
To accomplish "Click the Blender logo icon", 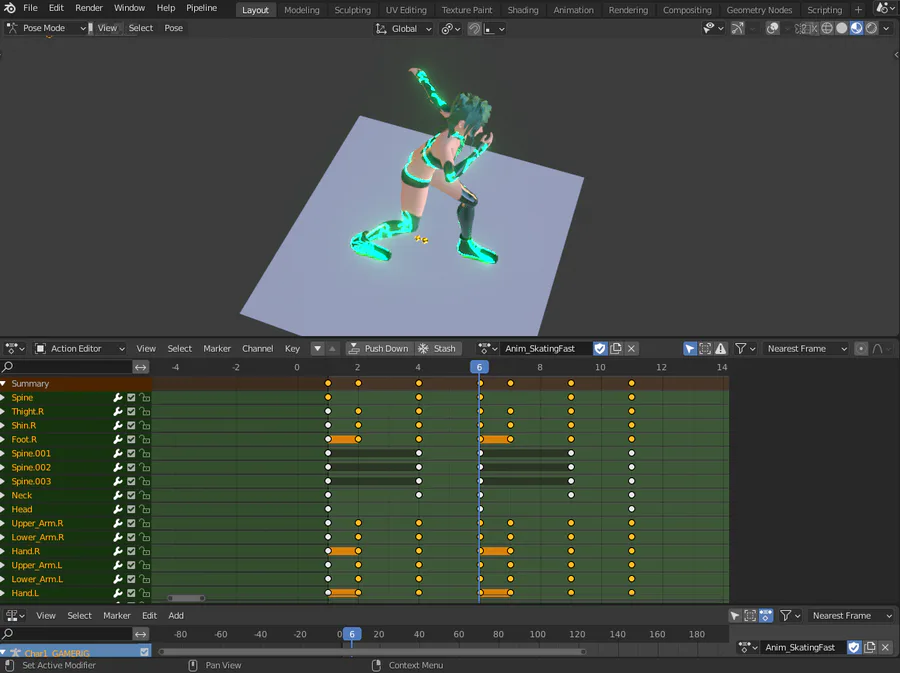I will [x=10, y=8].
